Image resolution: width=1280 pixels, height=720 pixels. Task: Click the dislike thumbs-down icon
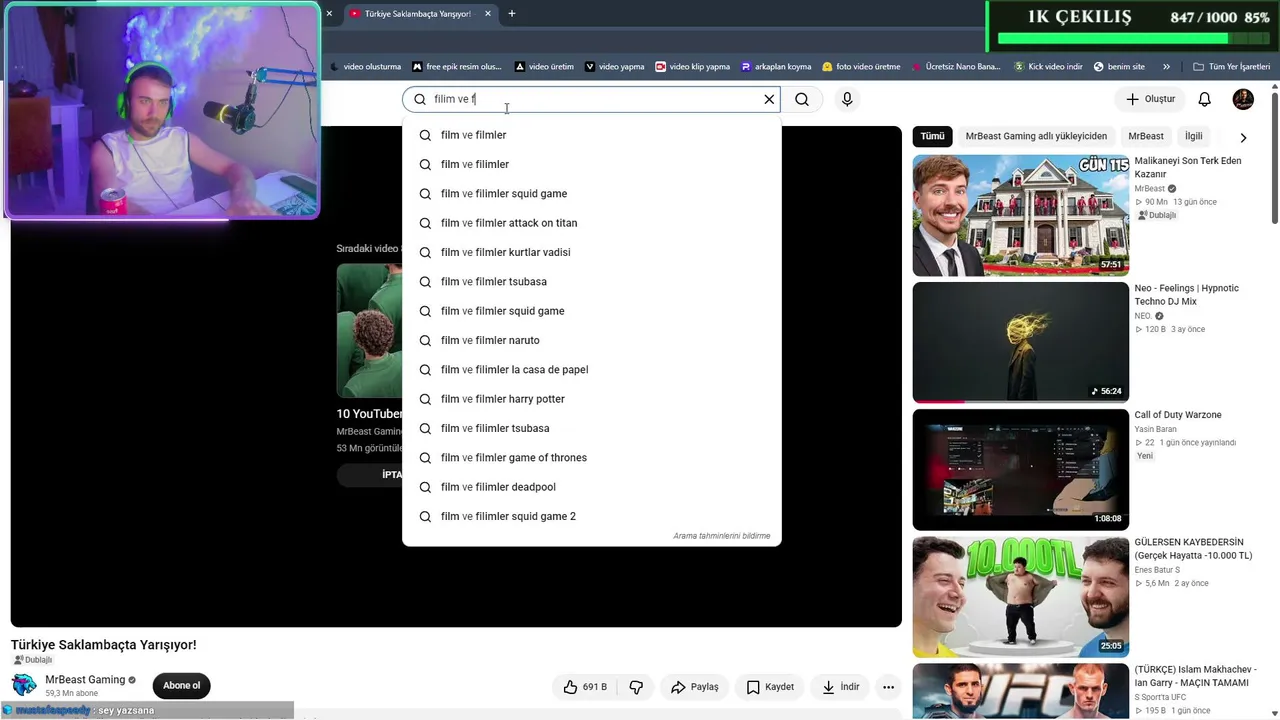(x=636, y=687)
